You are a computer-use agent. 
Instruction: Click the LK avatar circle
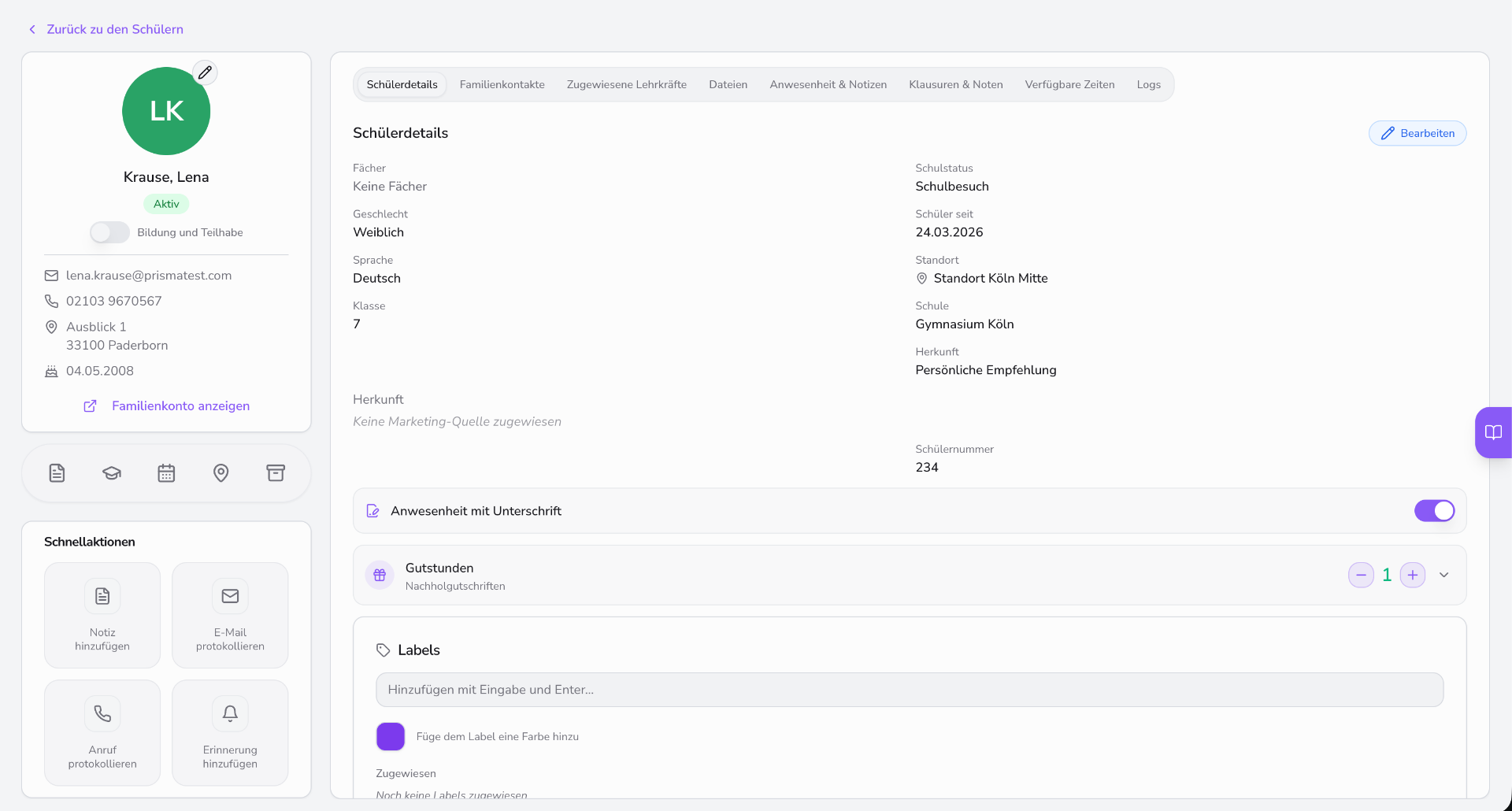tap(166, 111)
